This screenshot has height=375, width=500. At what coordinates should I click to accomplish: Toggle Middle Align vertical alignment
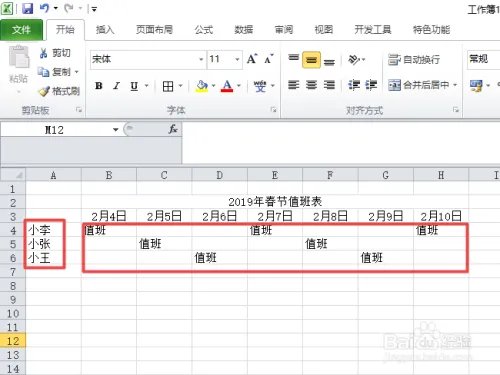[x=311, y=60]
